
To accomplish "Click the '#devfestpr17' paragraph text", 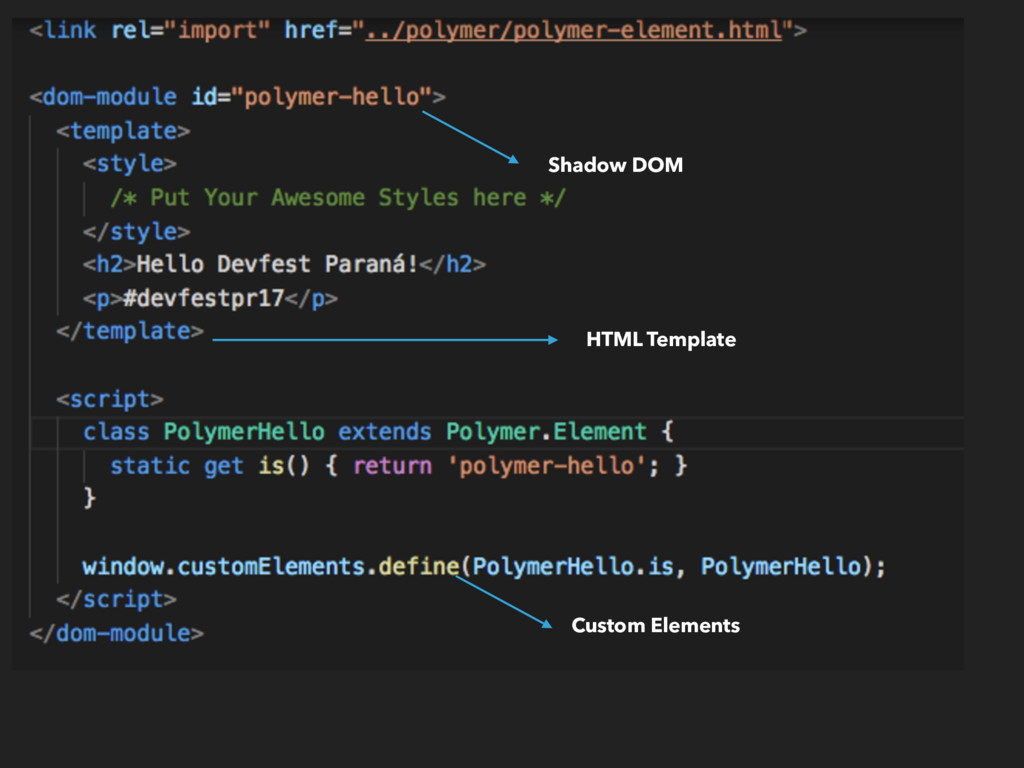I will pos(203,298).
